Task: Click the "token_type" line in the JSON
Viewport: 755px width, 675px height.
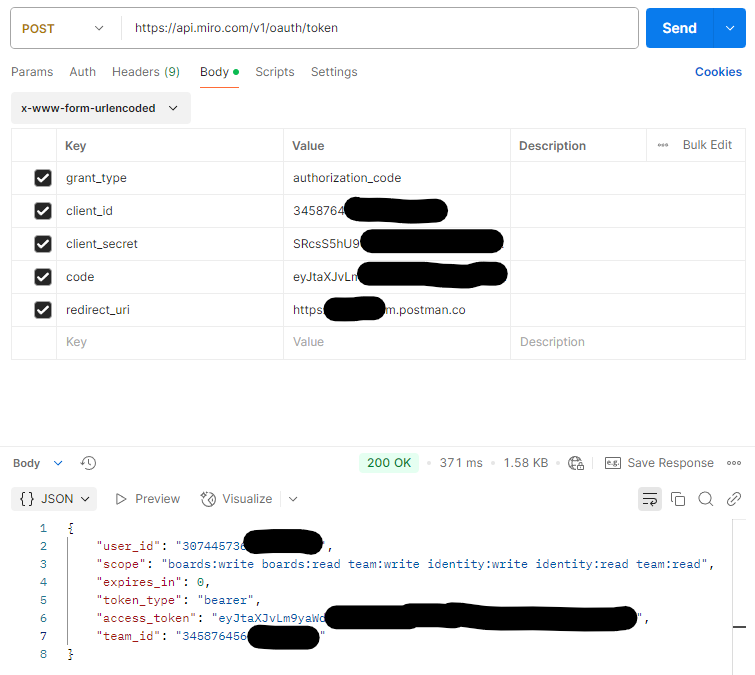Action: [178, 600]
